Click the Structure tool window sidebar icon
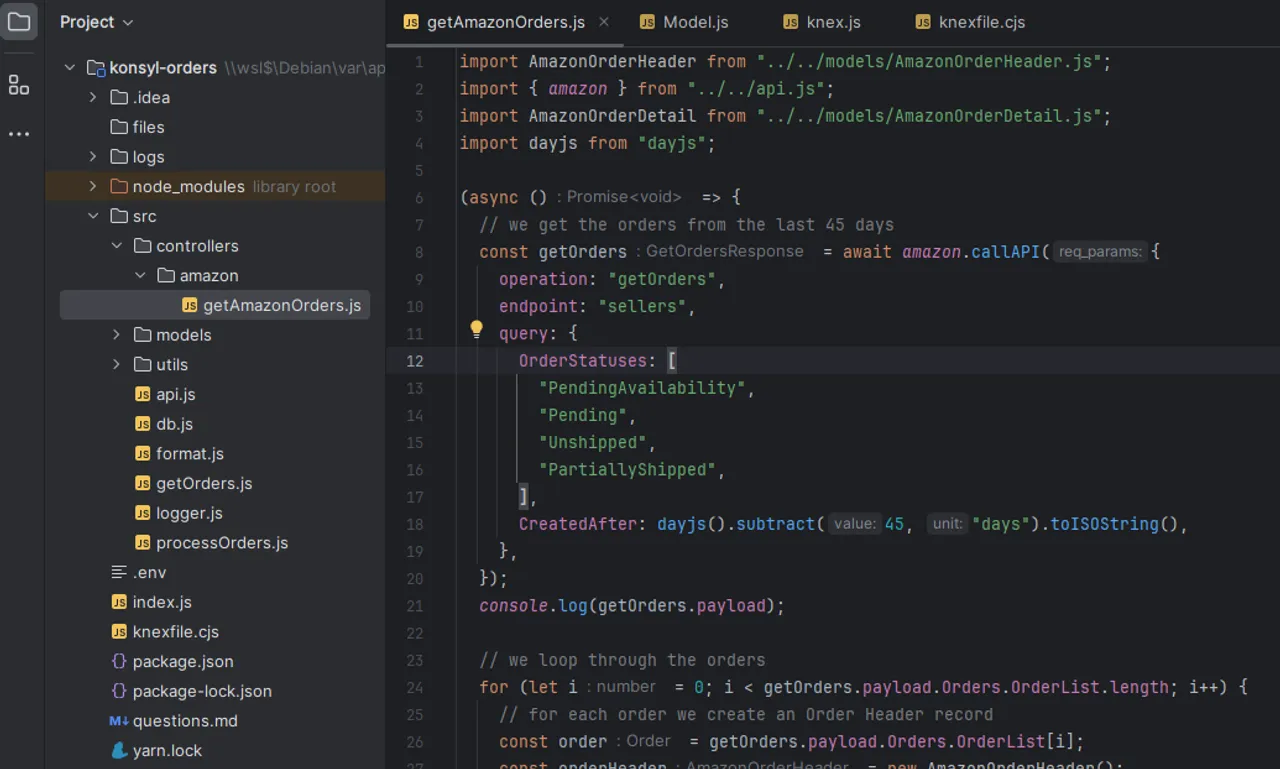 pos(18,86)
